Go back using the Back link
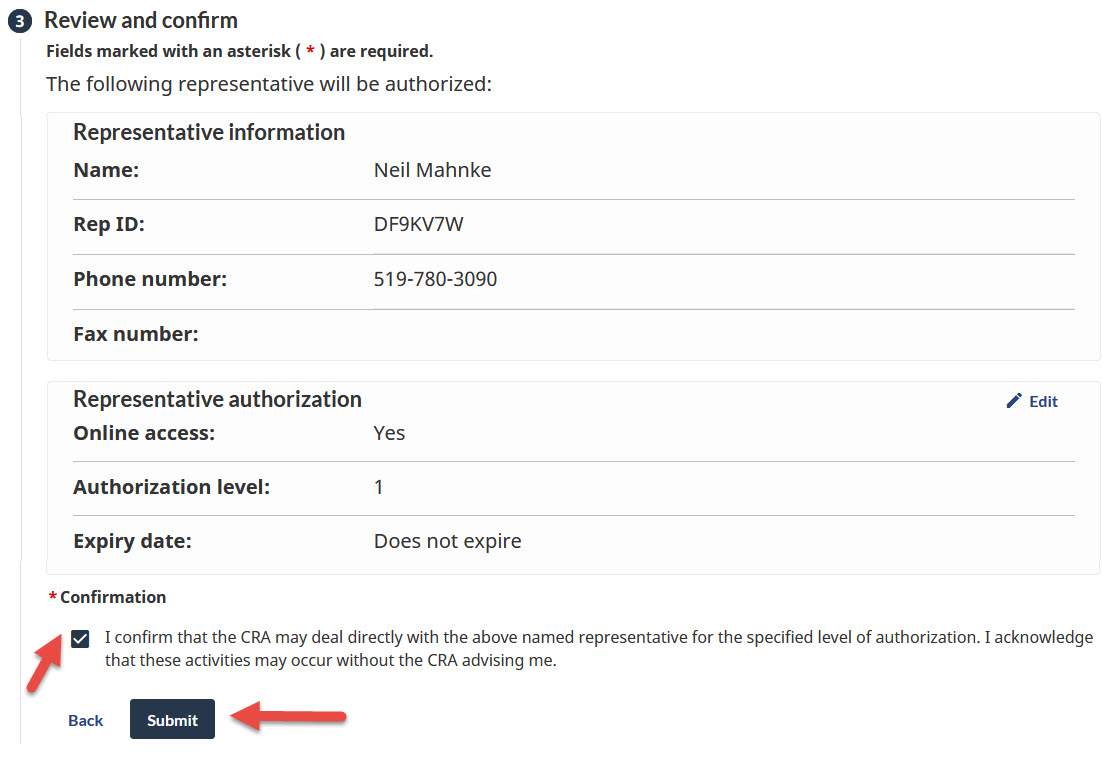The image size is (1103, 758). coord(85,720)
